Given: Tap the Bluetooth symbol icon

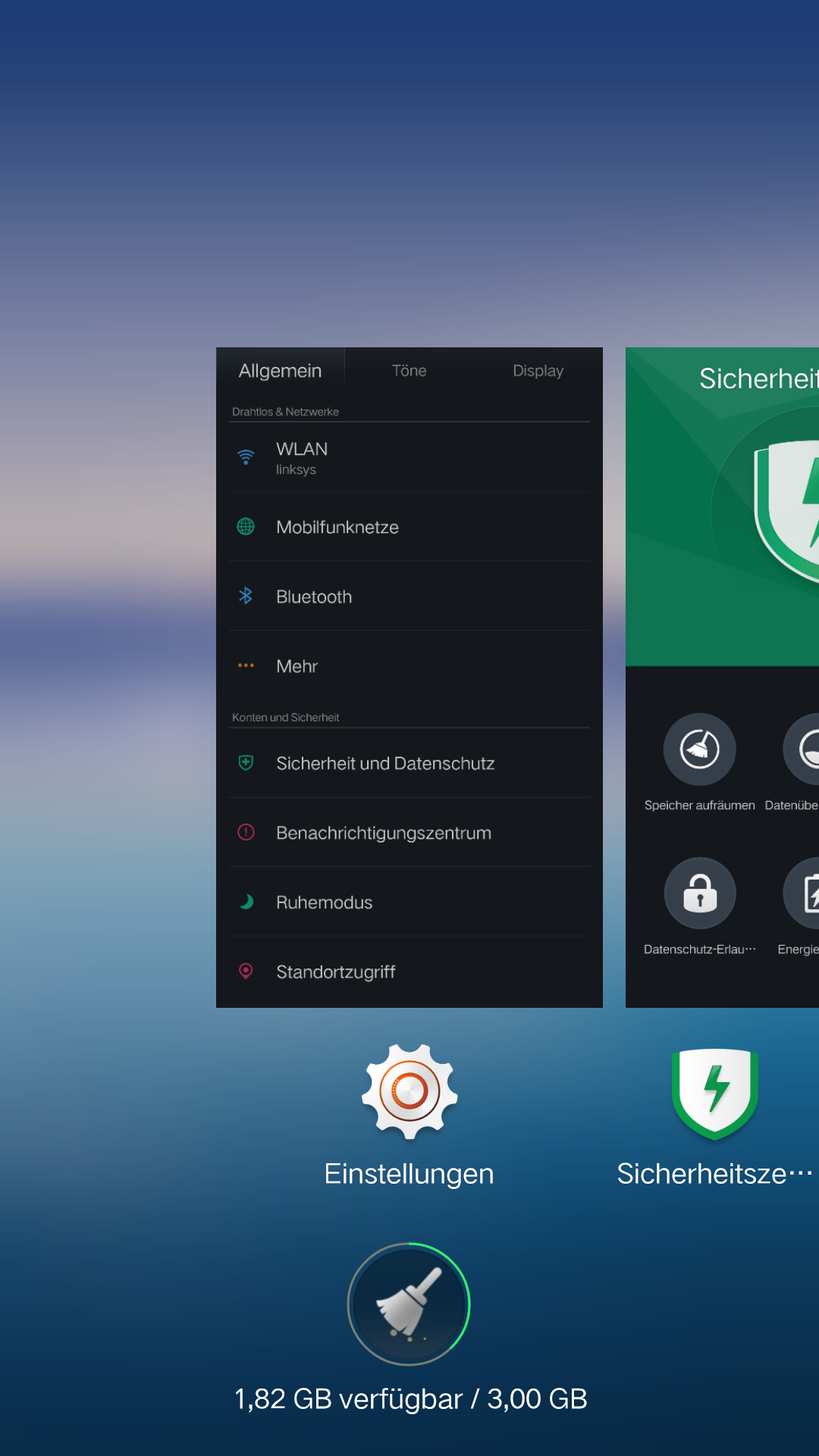Looking at the screenshot, I should click(246, 596).
